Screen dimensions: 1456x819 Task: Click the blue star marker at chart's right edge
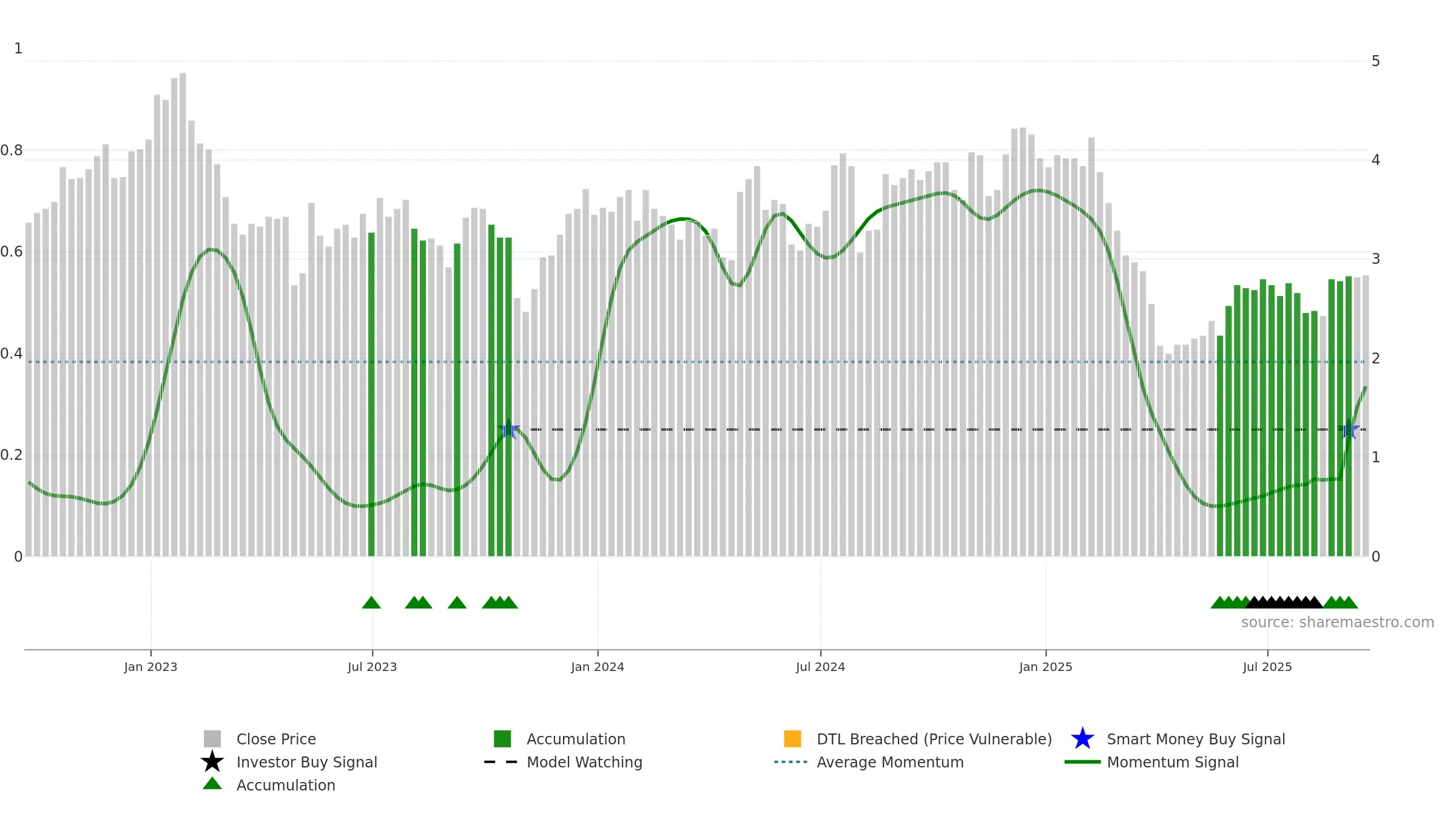(x=1349, y=430)
